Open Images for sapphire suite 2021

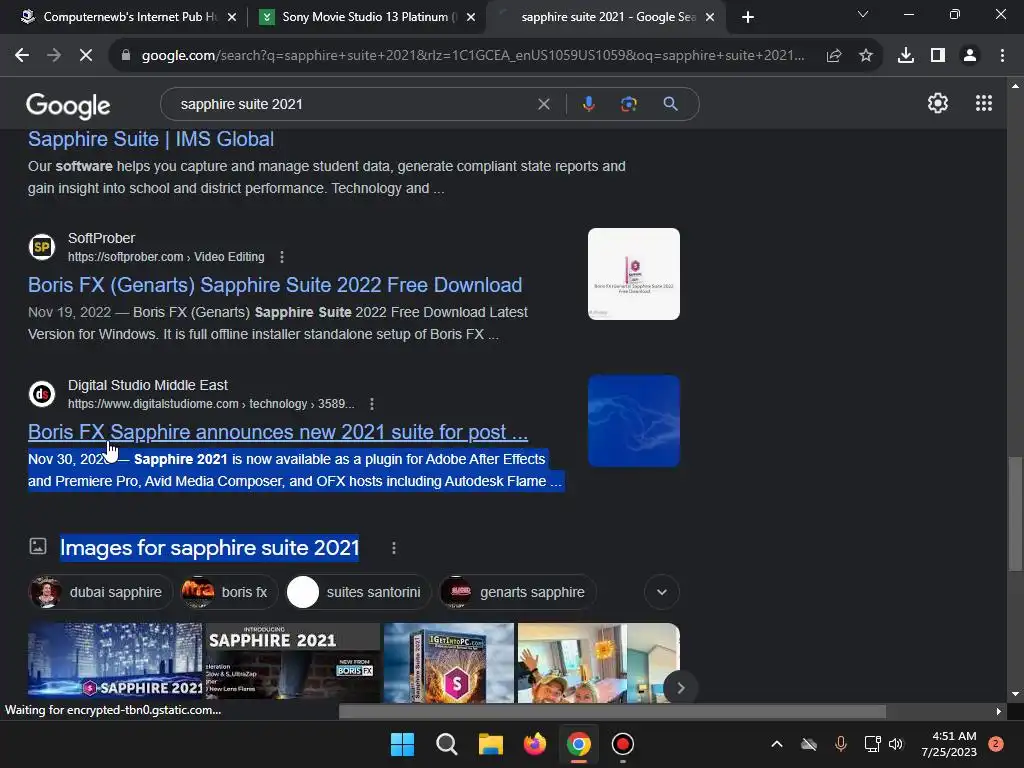pos(210,547)
